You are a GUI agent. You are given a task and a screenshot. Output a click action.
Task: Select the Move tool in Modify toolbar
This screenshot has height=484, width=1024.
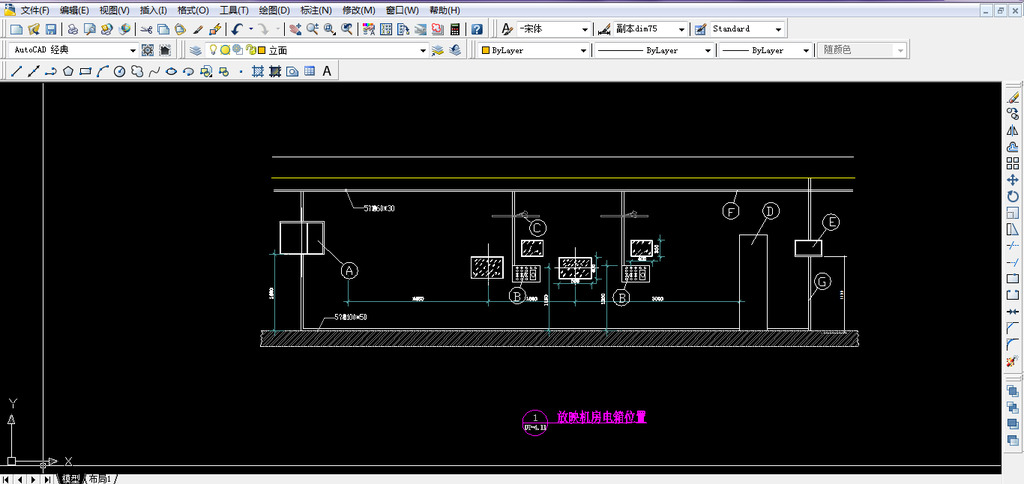1013,180
